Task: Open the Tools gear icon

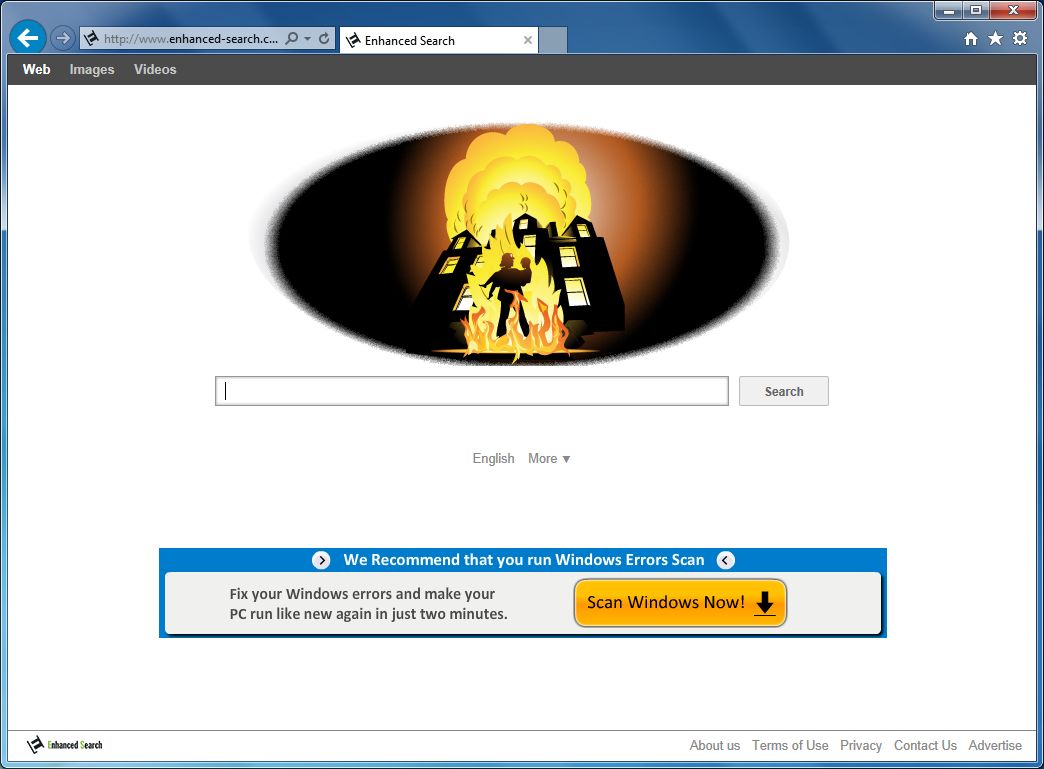Action: pos(1020,39)
